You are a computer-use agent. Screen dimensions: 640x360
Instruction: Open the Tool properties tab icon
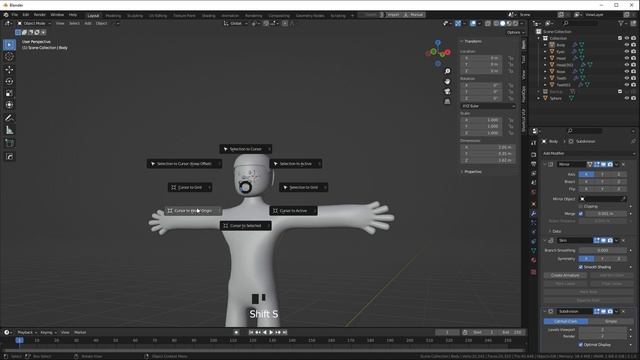click(533, 143)
